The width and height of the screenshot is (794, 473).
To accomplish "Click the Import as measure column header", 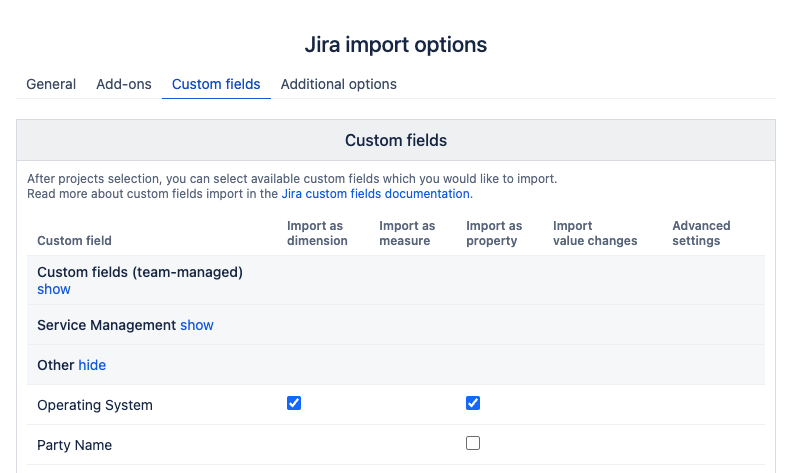I will tap(407, 233).
